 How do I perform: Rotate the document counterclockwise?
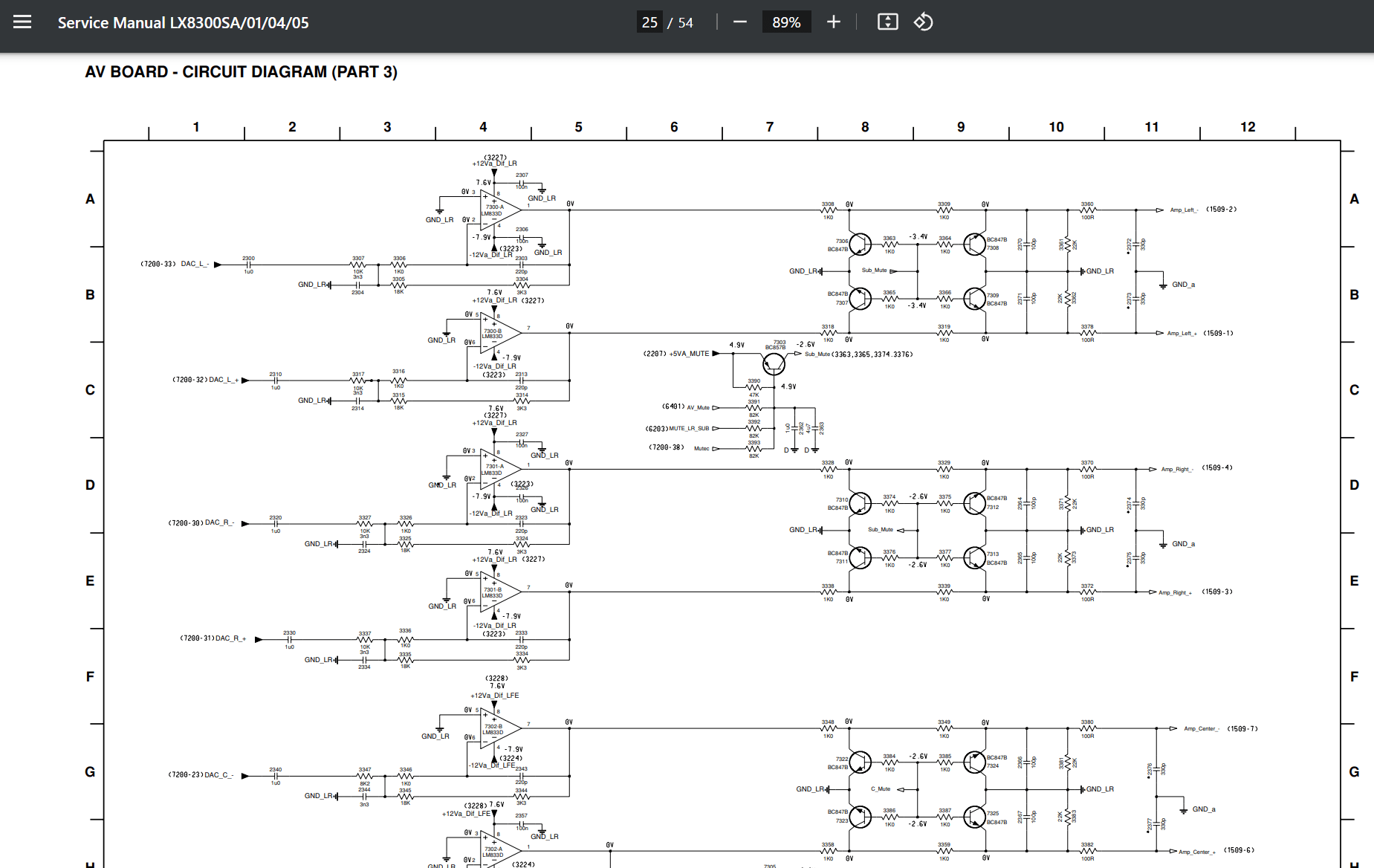924,22
